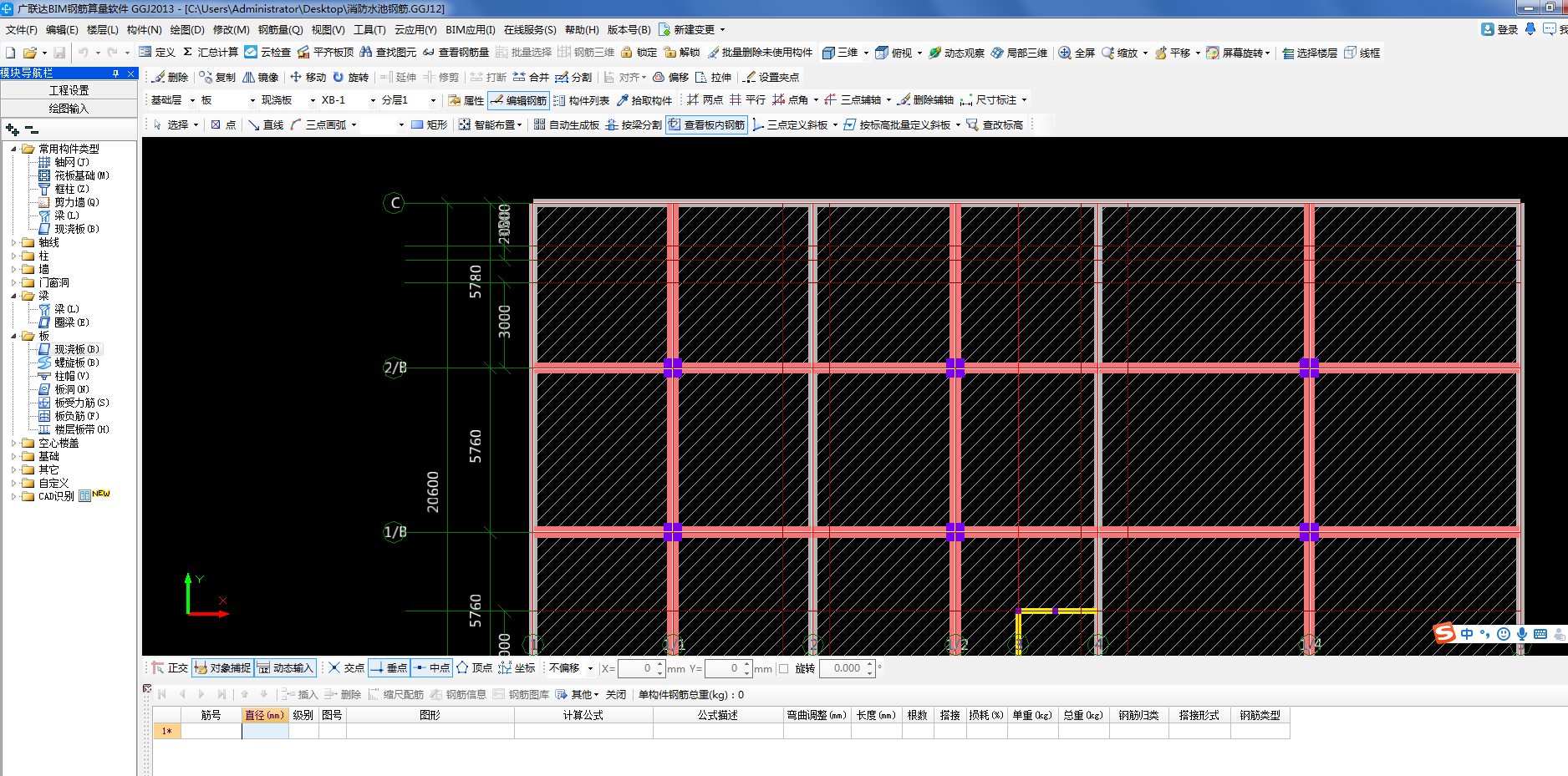
Task: Open 属性 properties panel
Action: tap(466, 100)
